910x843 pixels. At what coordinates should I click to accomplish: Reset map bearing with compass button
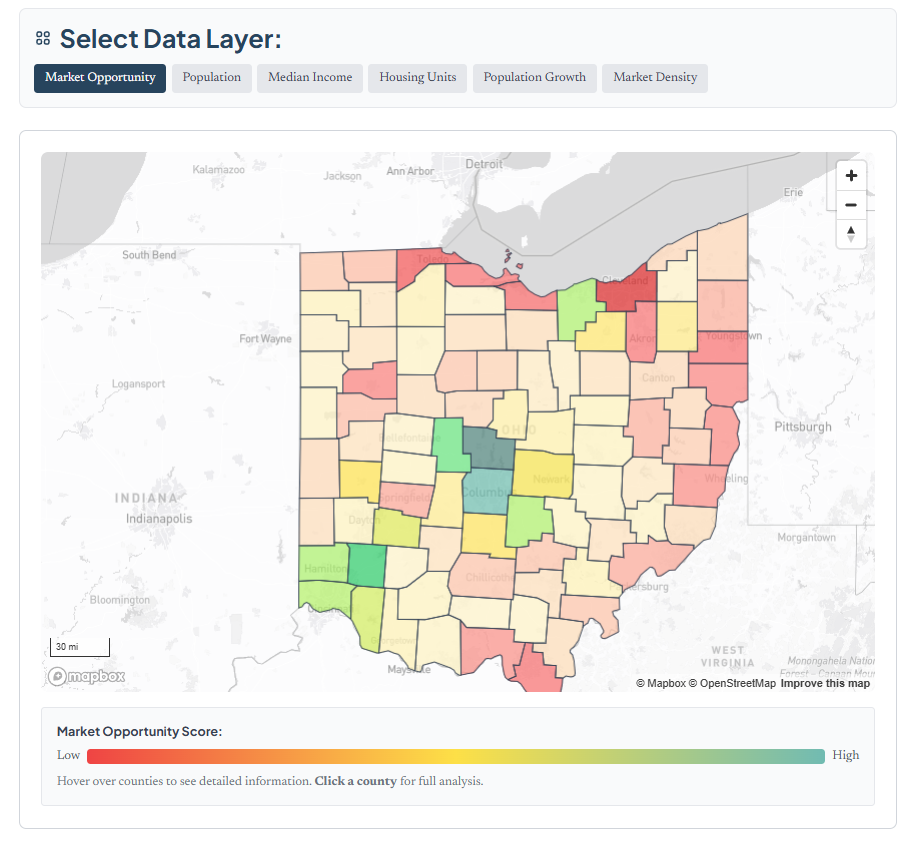(x=851, y=234)
